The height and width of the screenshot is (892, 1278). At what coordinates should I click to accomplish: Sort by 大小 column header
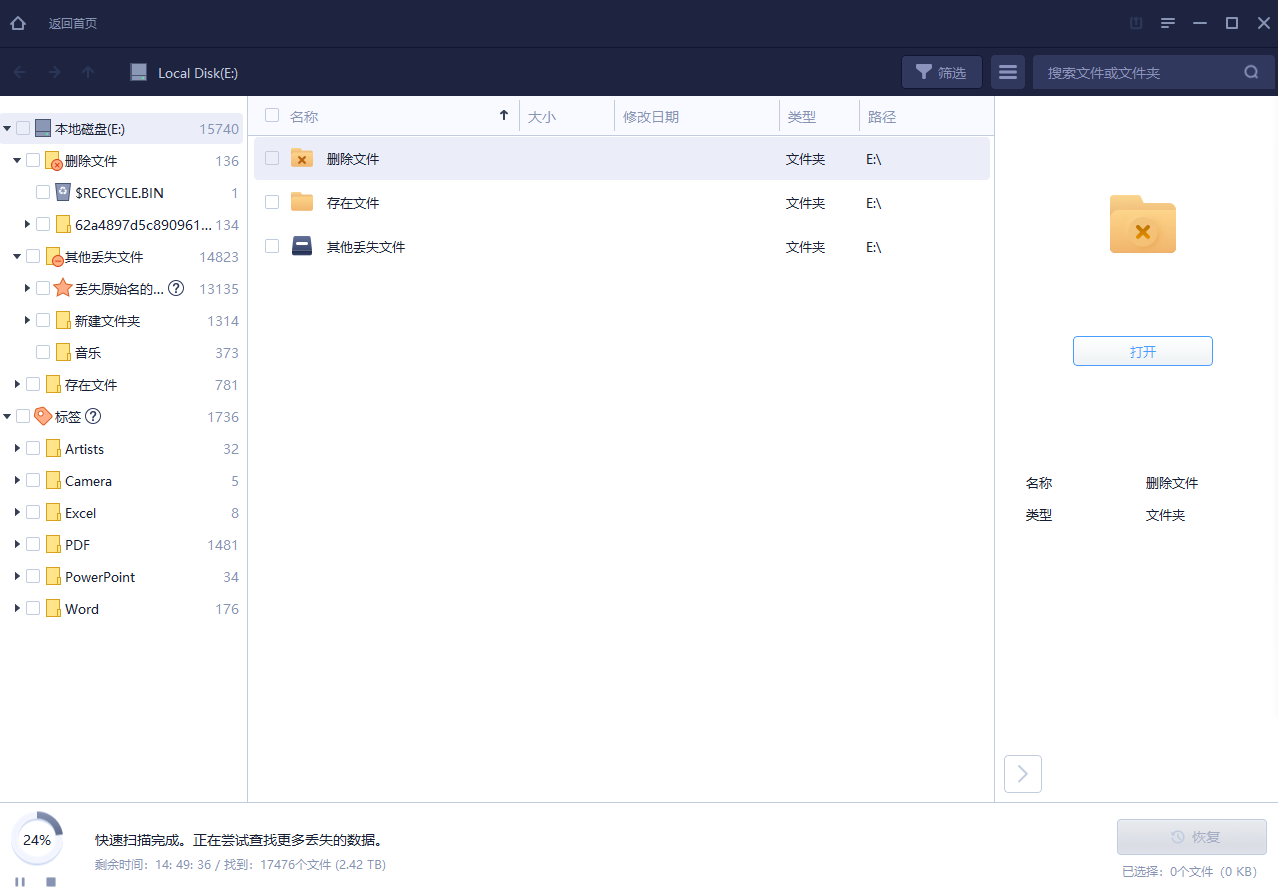tap(542, 117)
